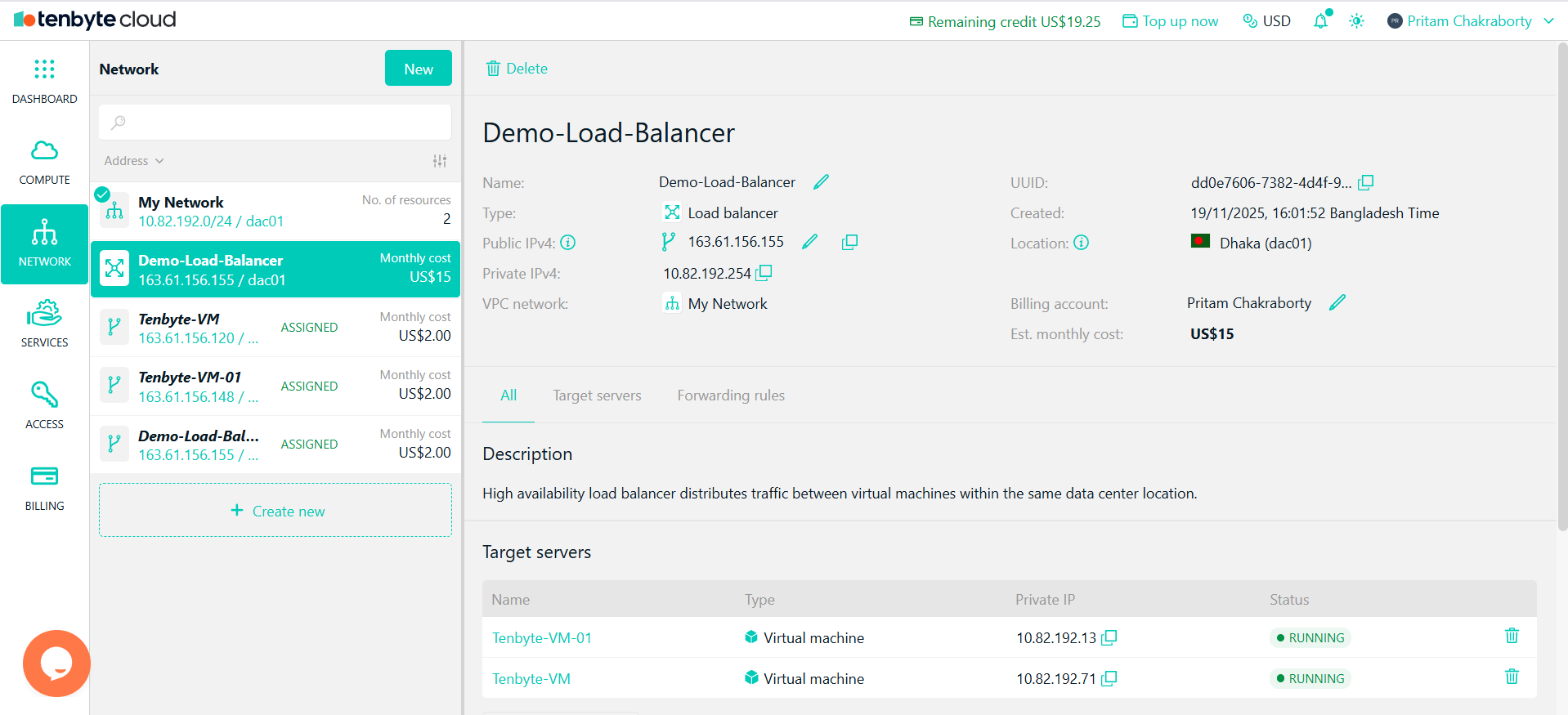1568x715 pixels.
Task: Toggle the light/dark theme sun icon
Action: tap(1357, 21)
